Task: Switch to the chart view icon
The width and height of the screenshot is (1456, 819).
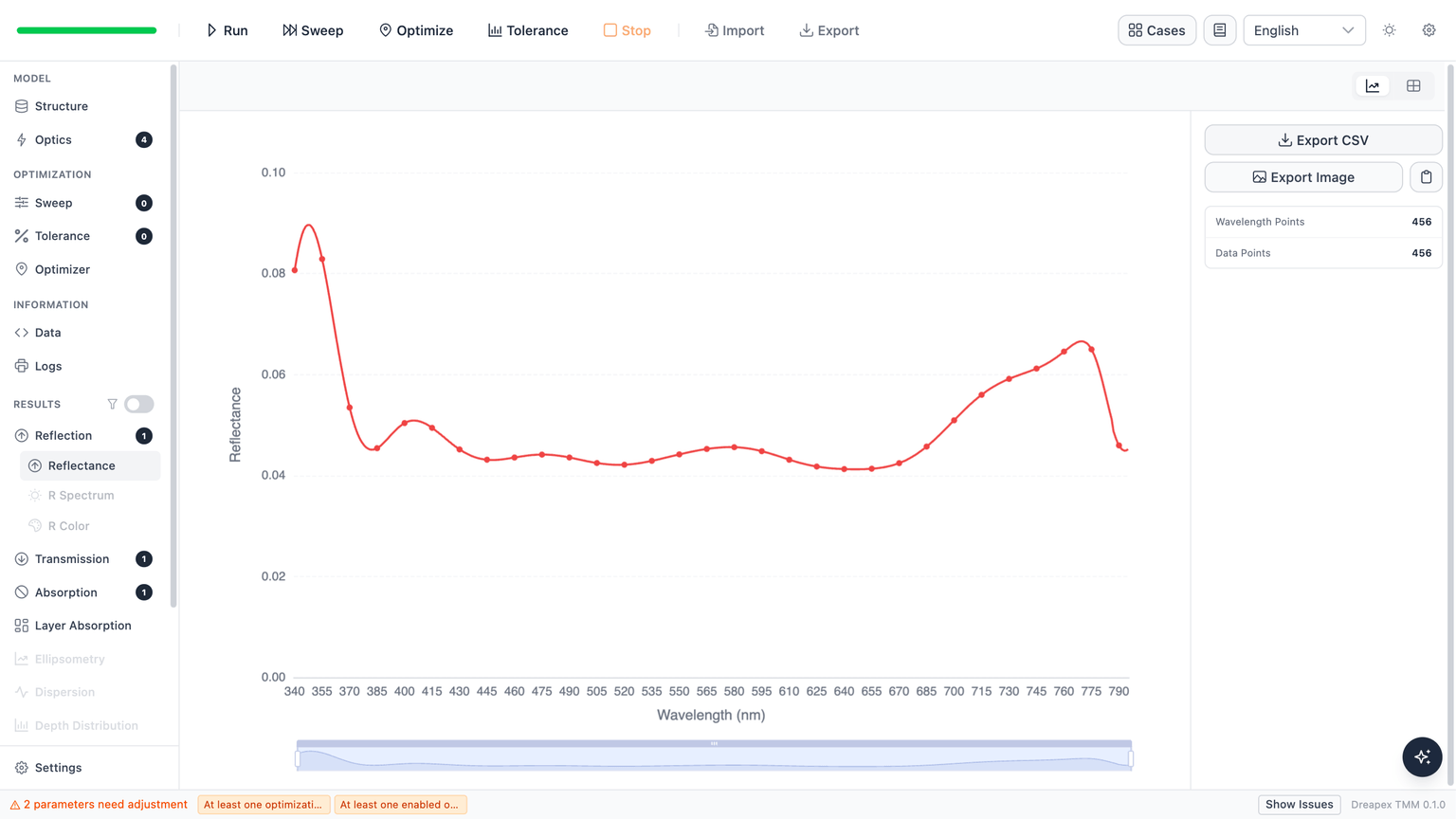Action: coord(1373,86)
